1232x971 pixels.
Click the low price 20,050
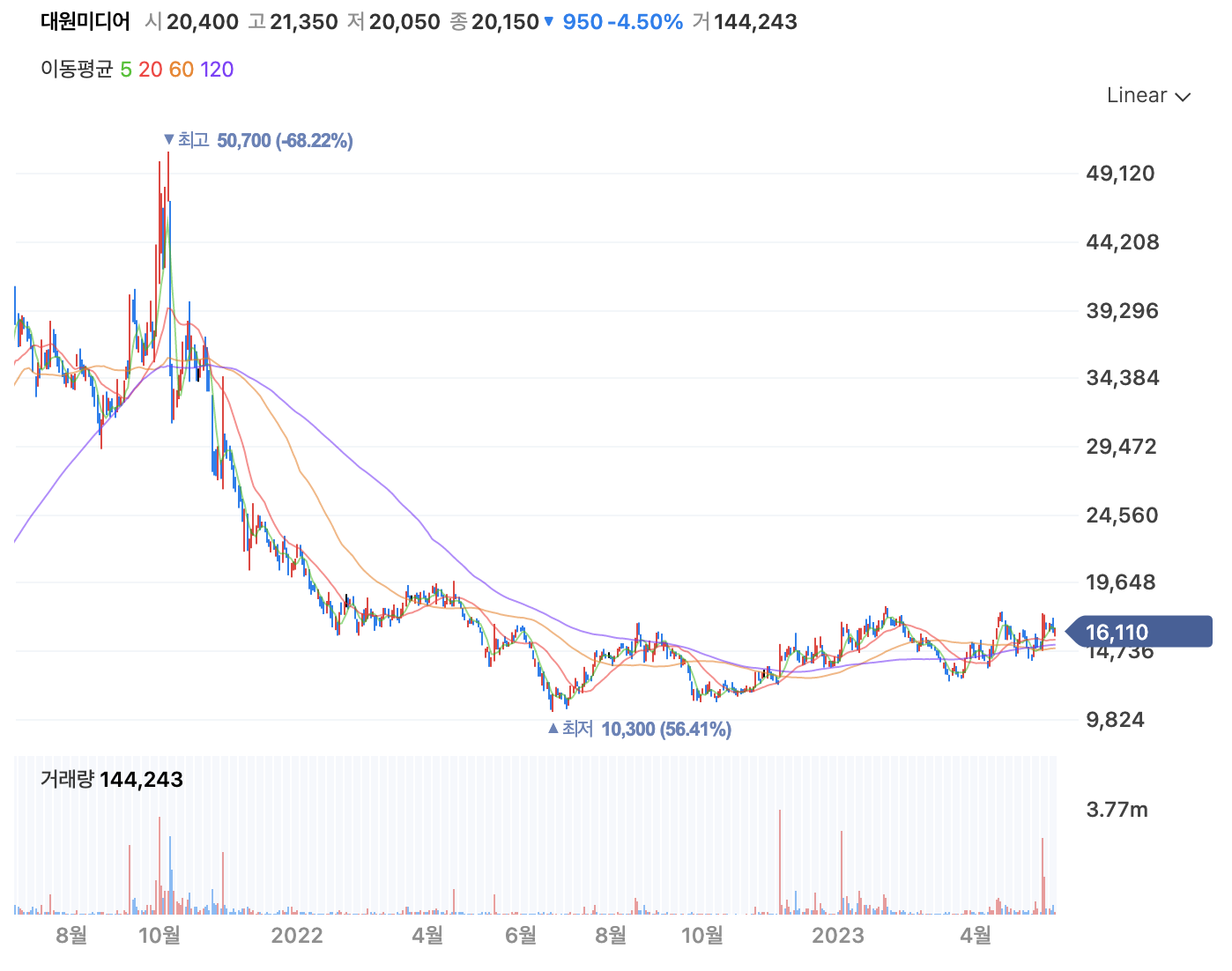[x=404, y=22]
